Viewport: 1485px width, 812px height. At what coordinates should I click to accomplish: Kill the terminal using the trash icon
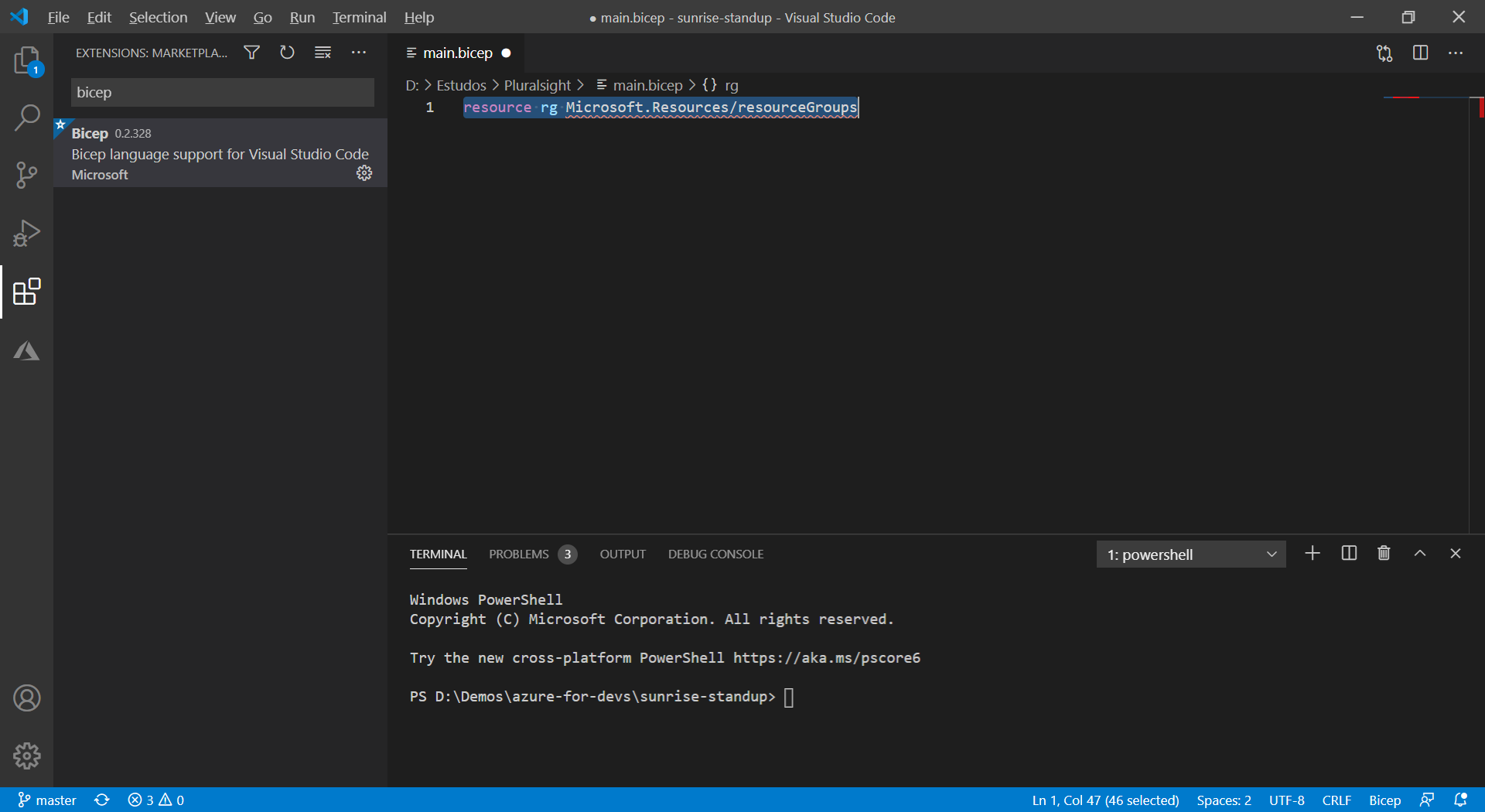(x=1384, y=553)
